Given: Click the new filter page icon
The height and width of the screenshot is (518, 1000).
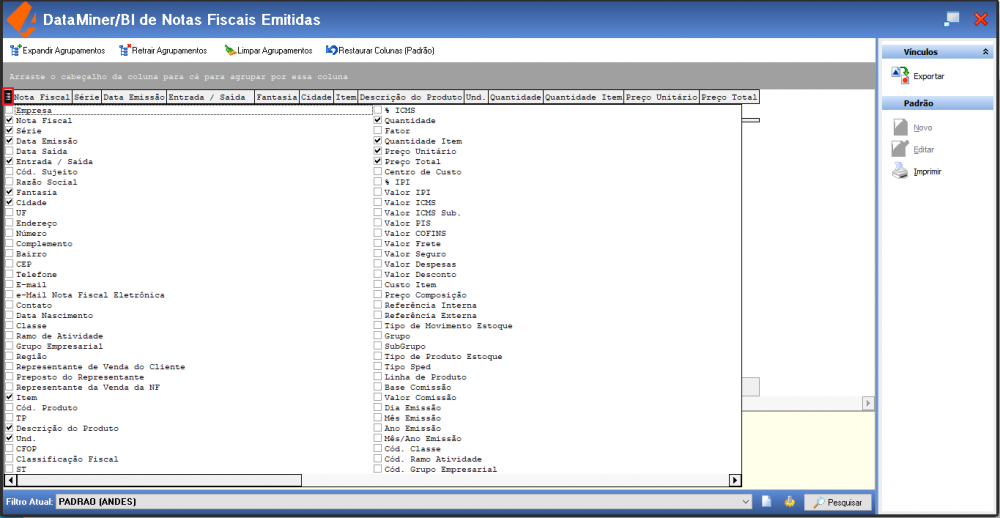Looking at the screenshot, I should (x=767, y=501).
